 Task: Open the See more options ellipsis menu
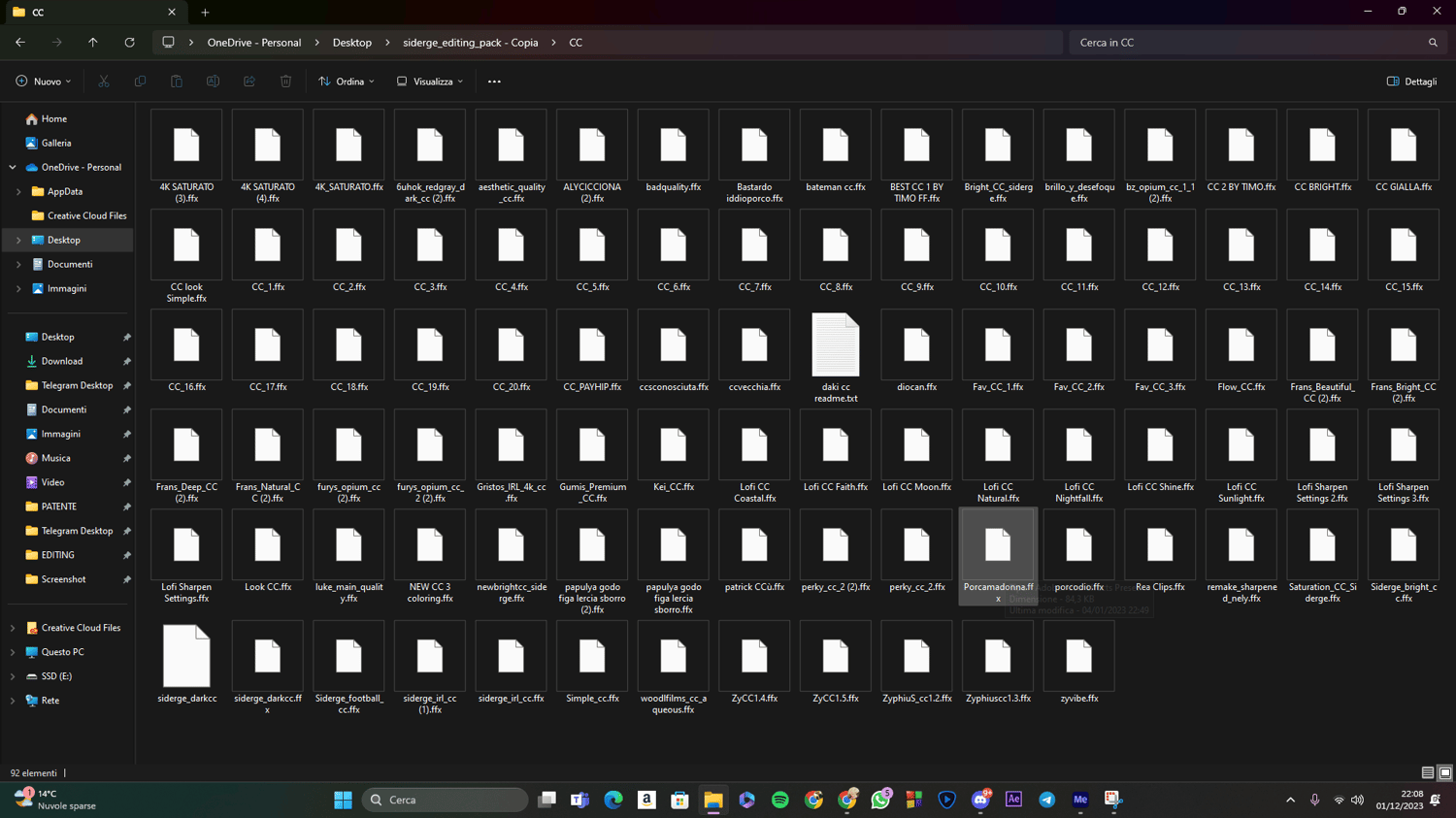494,82
